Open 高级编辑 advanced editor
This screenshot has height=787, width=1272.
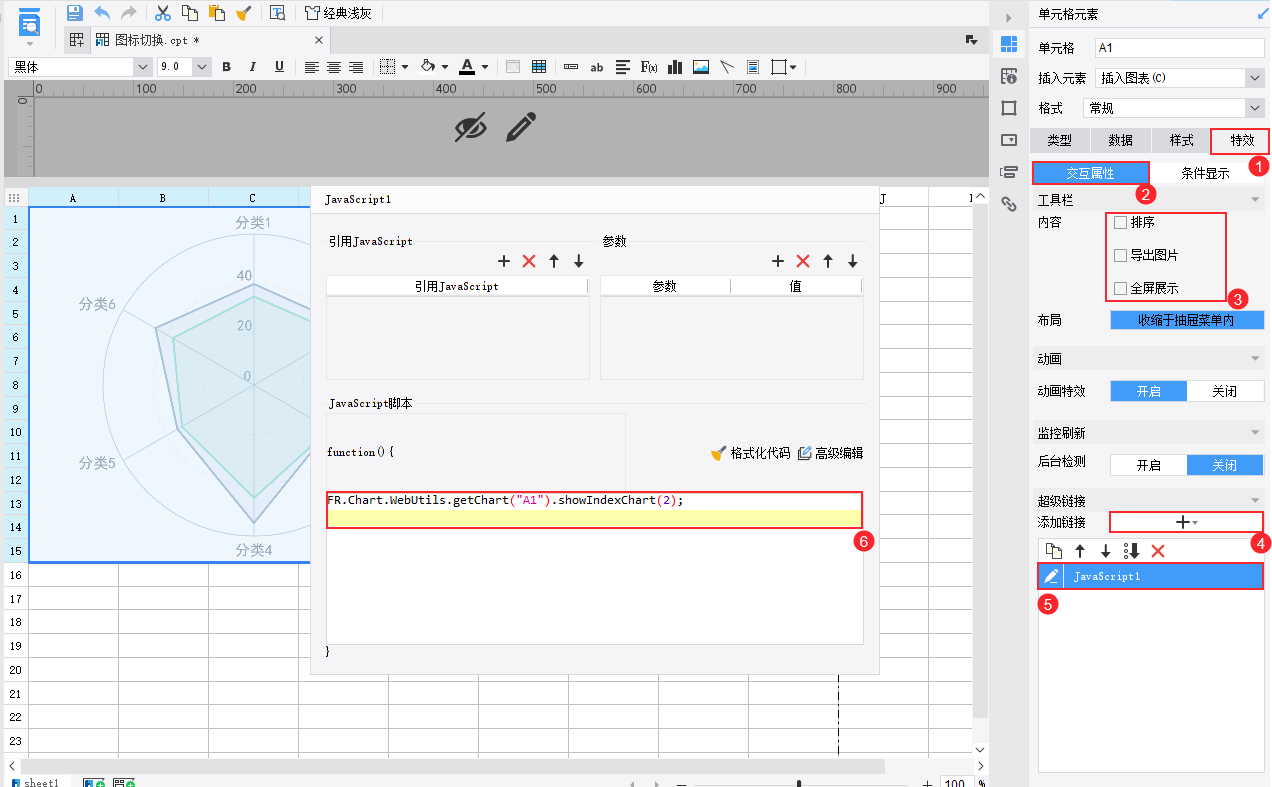pyautogui.click(x=830, y=453)
